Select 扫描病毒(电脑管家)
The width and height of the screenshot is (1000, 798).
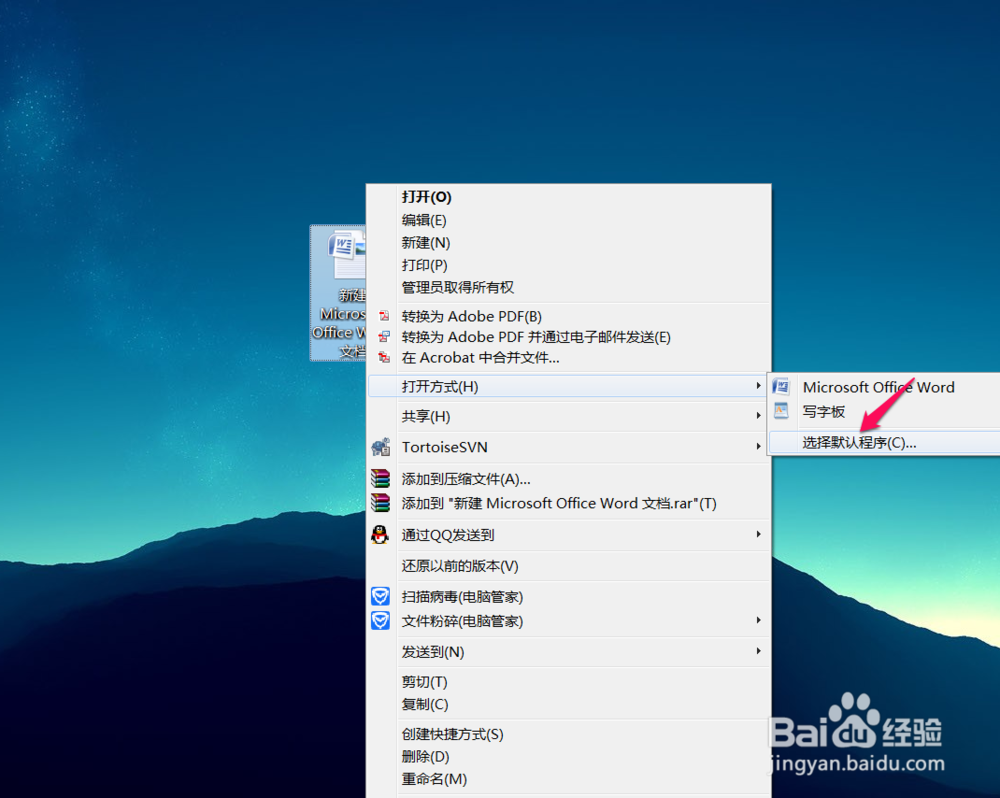pos(569,597)
